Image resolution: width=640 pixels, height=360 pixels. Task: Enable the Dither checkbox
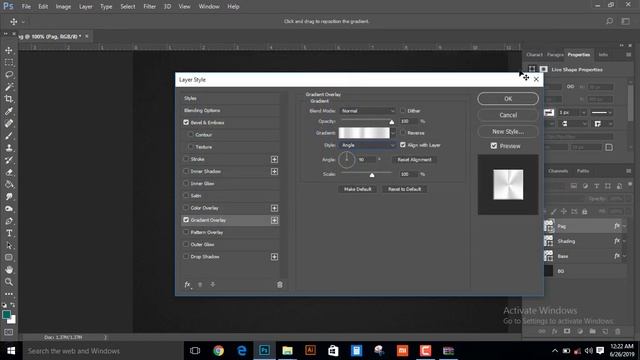pyautogui.click(x=403, y=111)
